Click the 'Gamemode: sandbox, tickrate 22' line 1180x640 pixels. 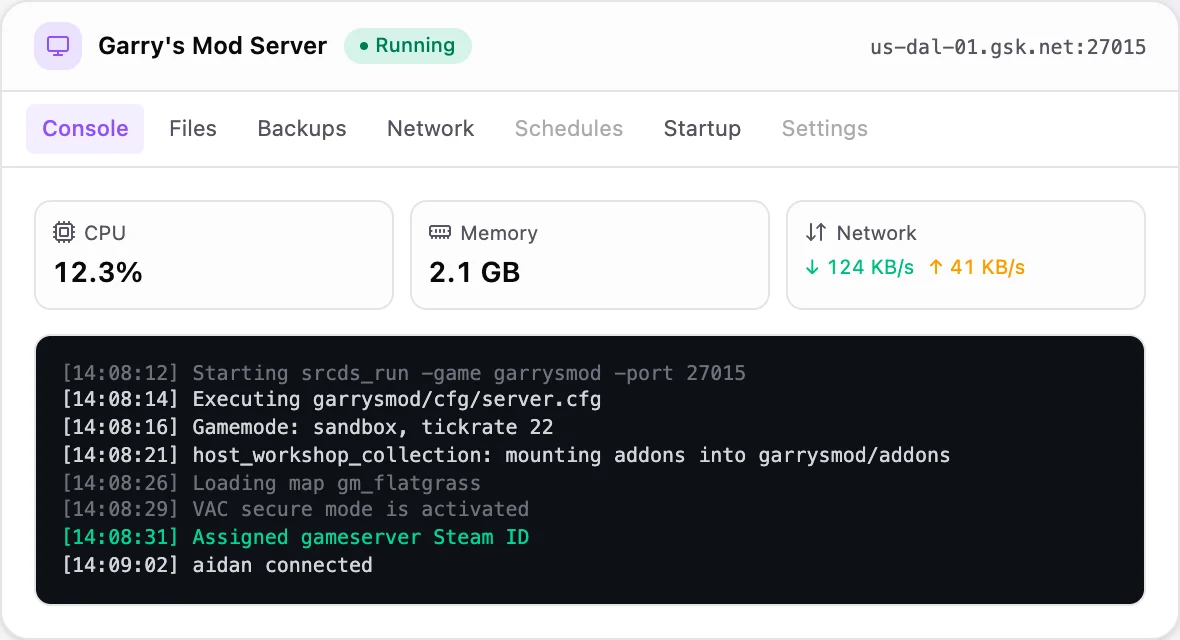[308, 427]
